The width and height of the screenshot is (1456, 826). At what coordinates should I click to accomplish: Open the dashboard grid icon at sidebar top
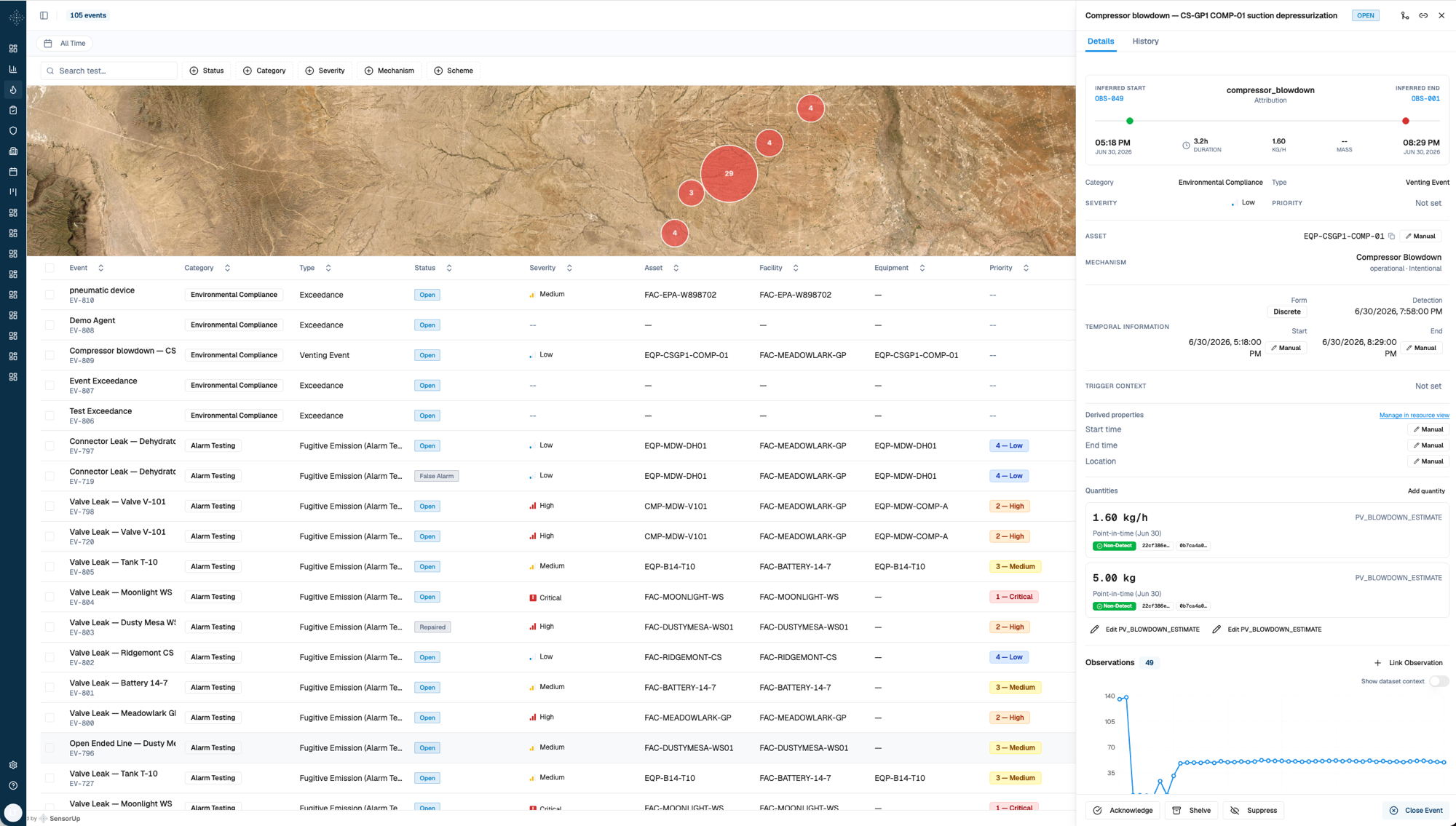[13, 49]
